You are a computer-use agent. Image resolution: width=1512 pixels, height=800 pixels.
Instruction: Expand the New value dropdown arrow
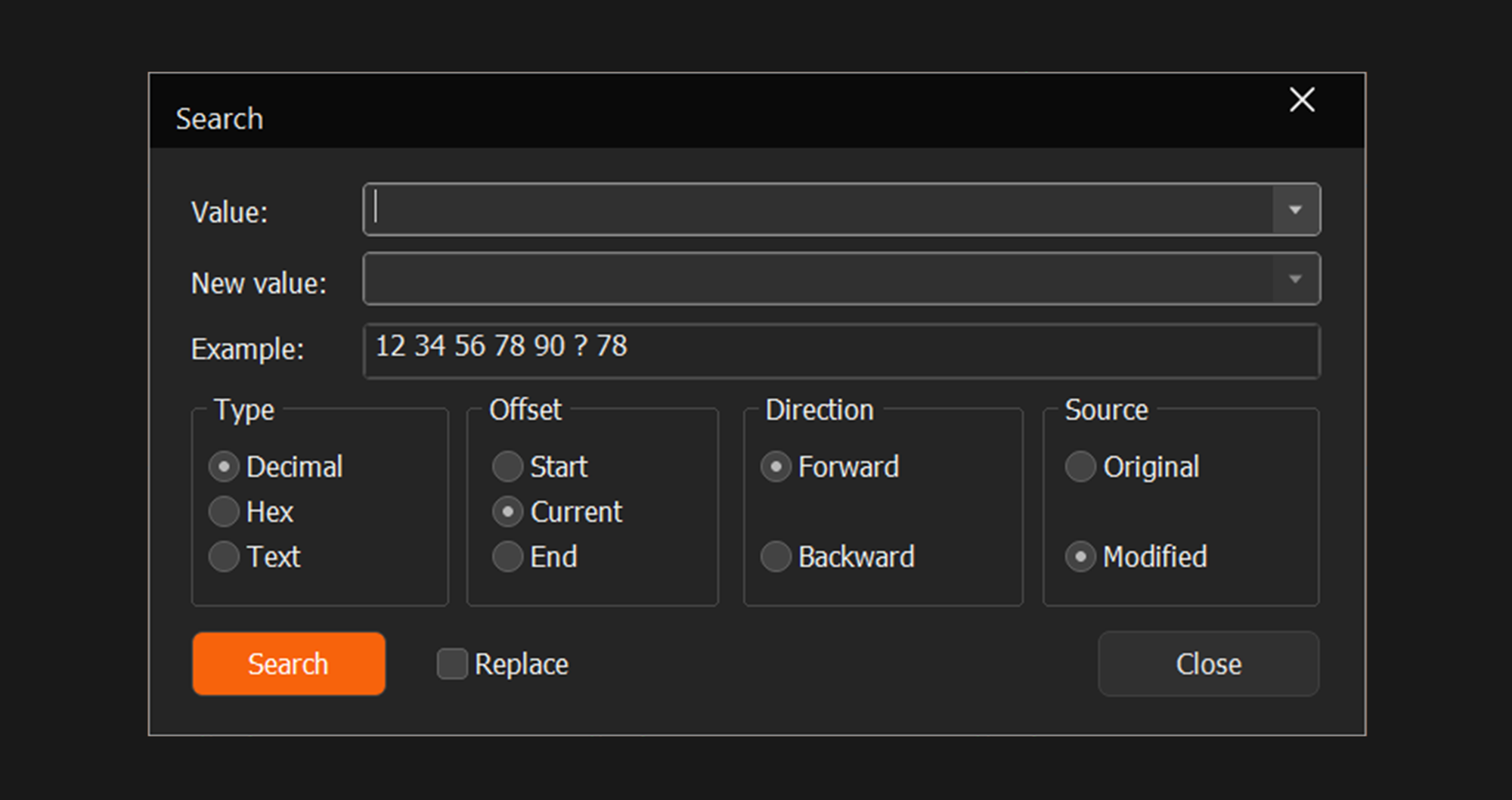(1295, 279)
